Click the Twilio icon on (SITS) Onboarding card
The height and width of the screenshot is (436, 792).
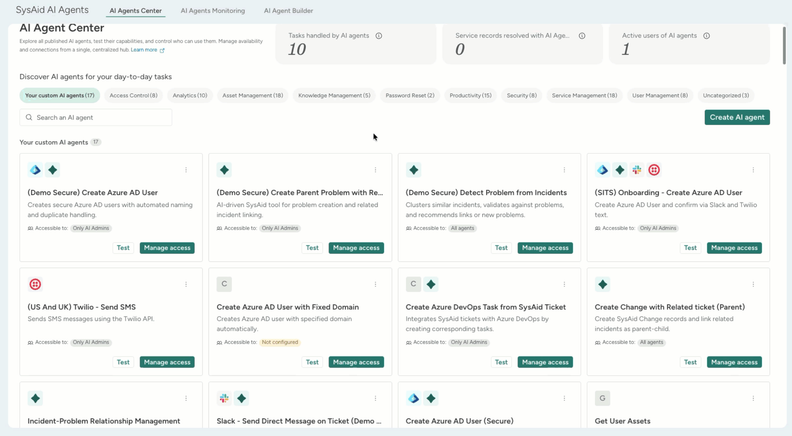[x=654, y=170]
